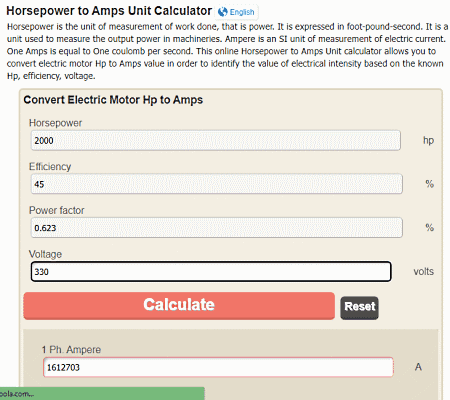Click the 1 Ph. Ampere result field
Image resolution: width=450 pixels, height=400 pixels.
[x=218, y=367]
